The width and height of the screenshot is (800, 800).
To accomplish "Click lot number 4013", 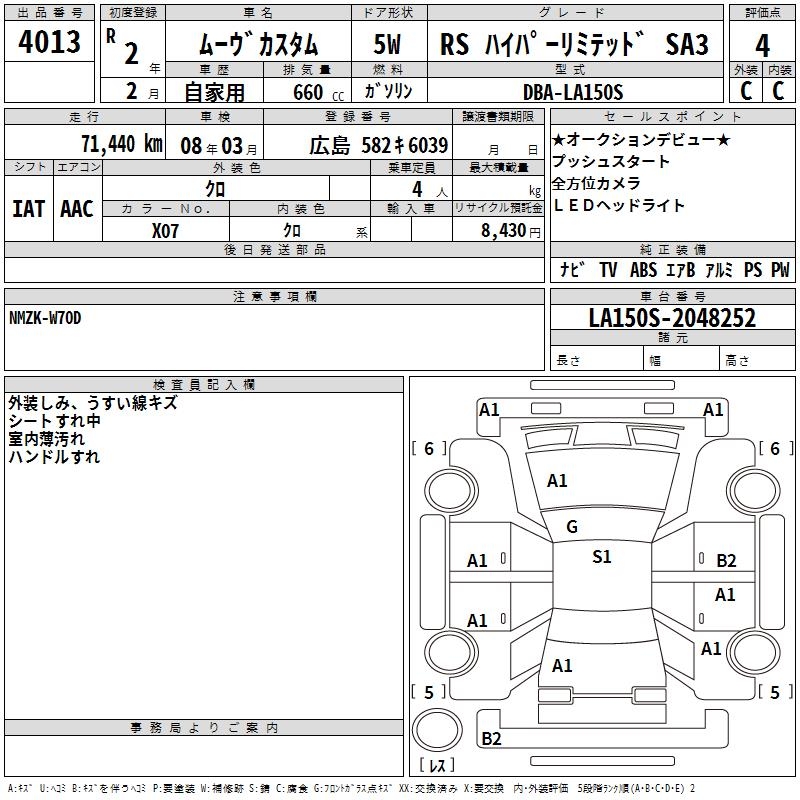I will 49,41.
